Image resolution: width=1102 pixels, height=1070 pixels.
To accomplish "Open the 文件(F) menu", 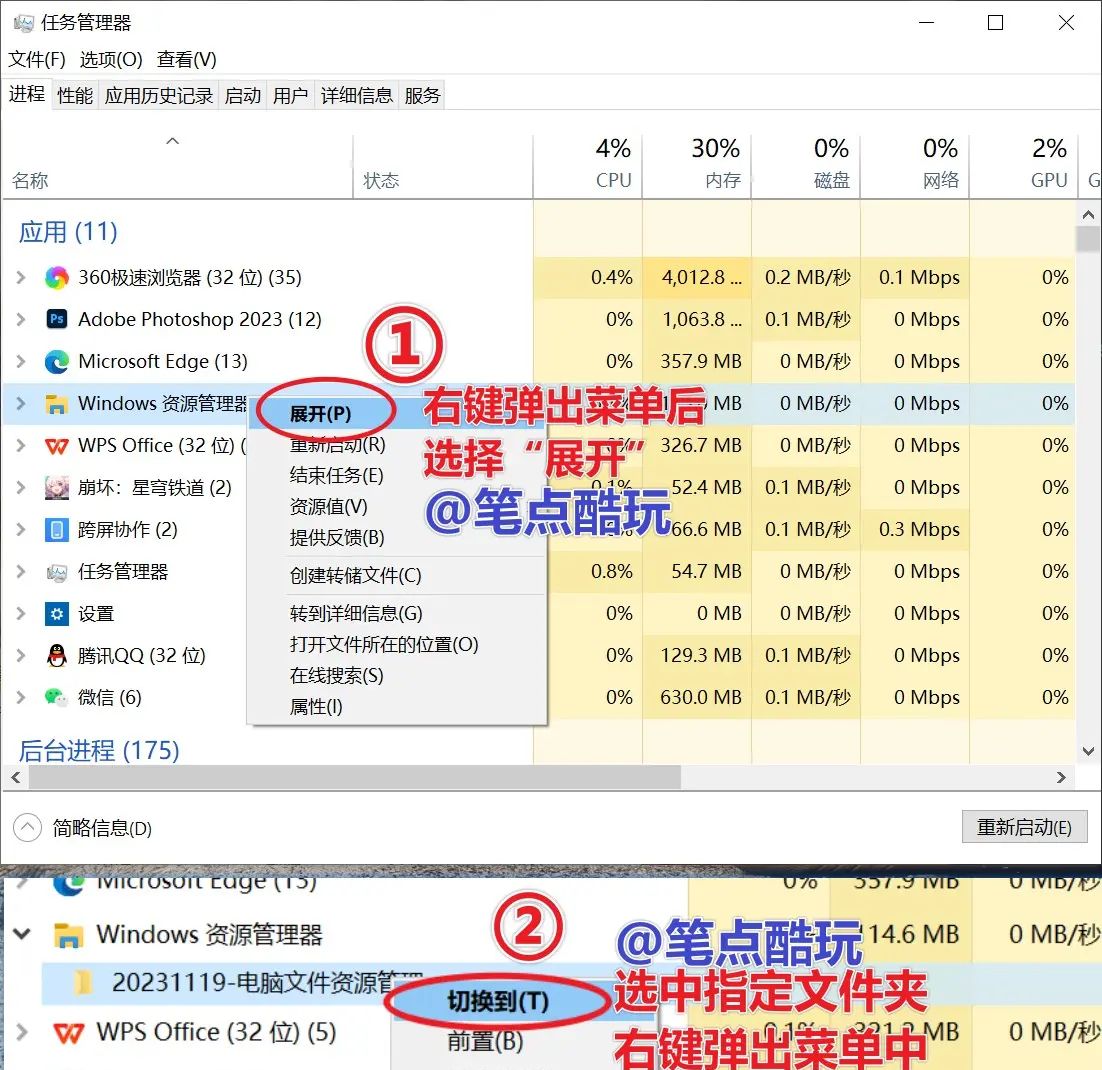I will pos(37,60).
